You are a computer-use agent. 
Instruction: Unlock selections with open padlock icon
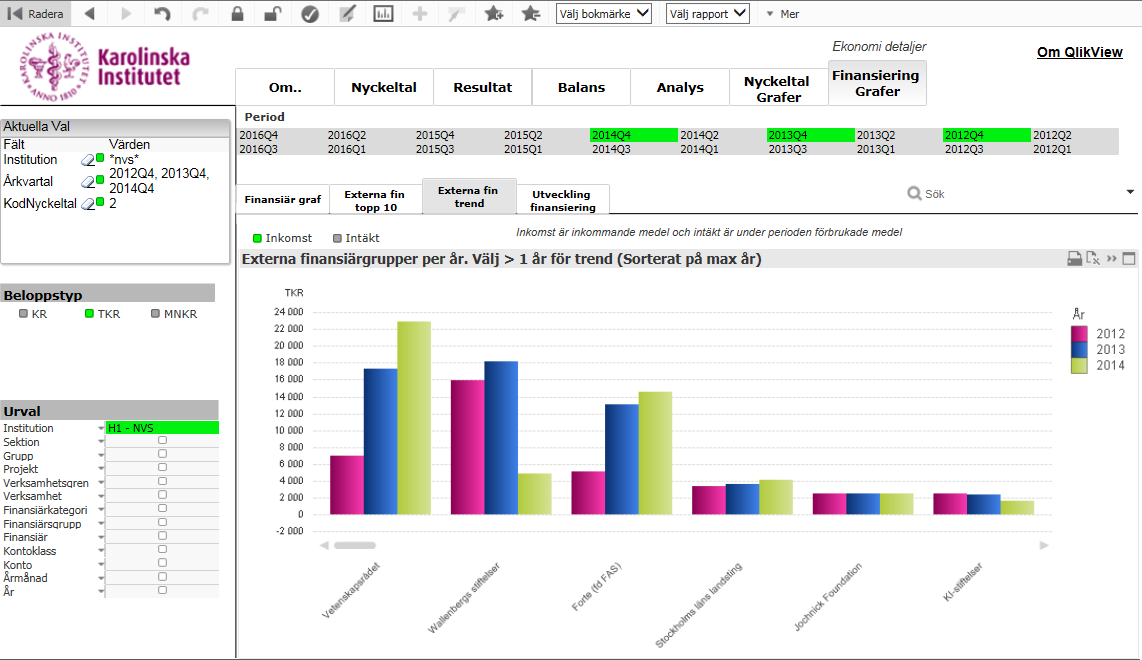tap(273, 14)
